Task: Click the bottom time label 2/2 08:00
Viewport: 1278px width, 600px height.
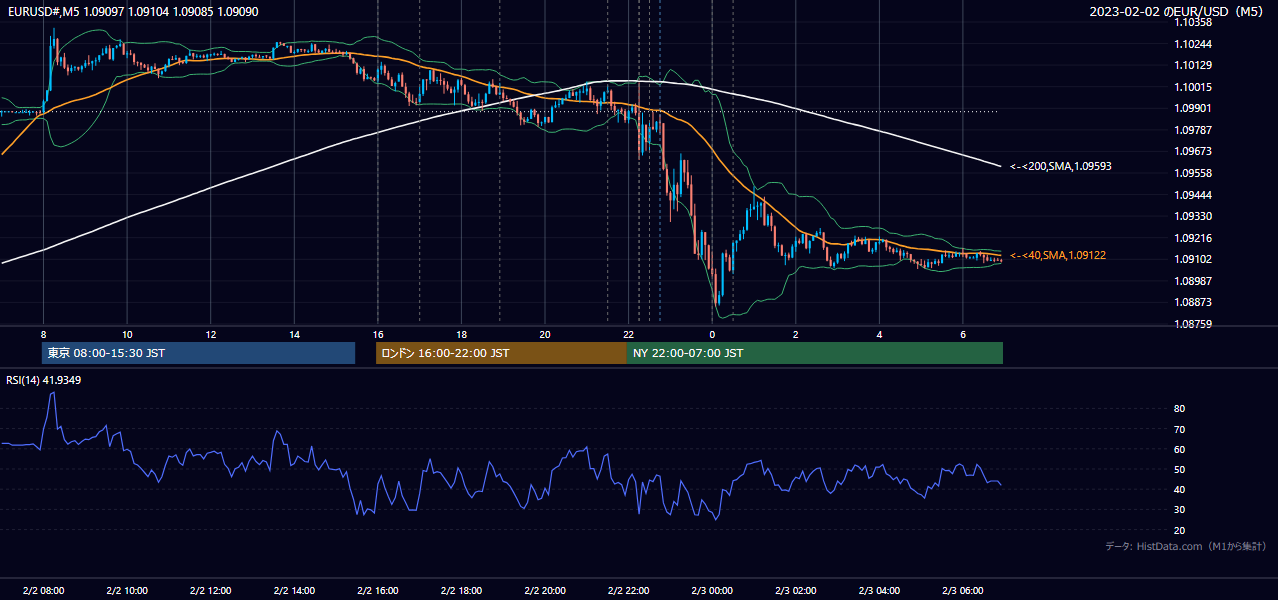Action: click(x=43, y=590)
